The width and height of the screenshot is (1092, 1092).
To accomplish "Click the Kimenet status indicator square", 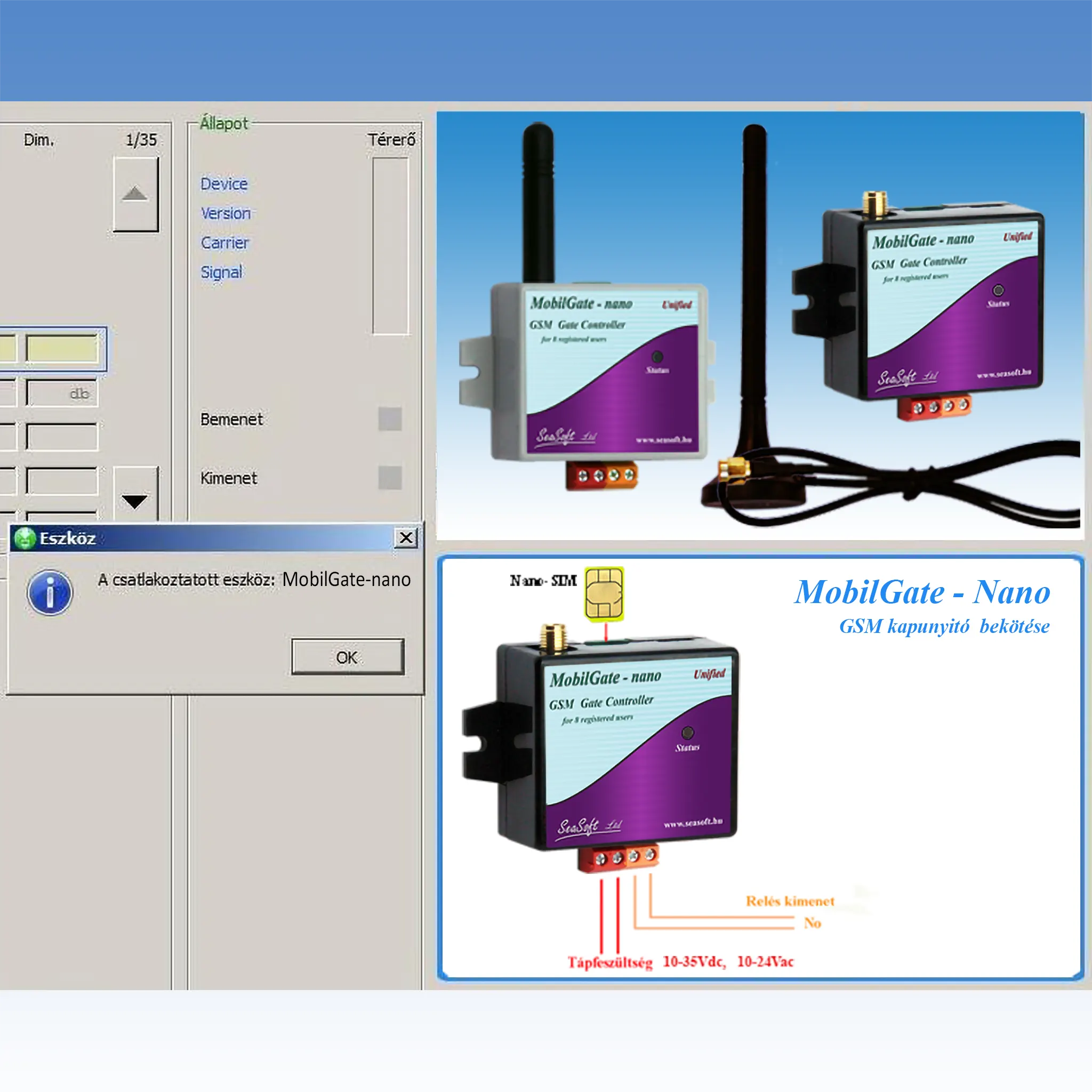I will pos(390,478).
